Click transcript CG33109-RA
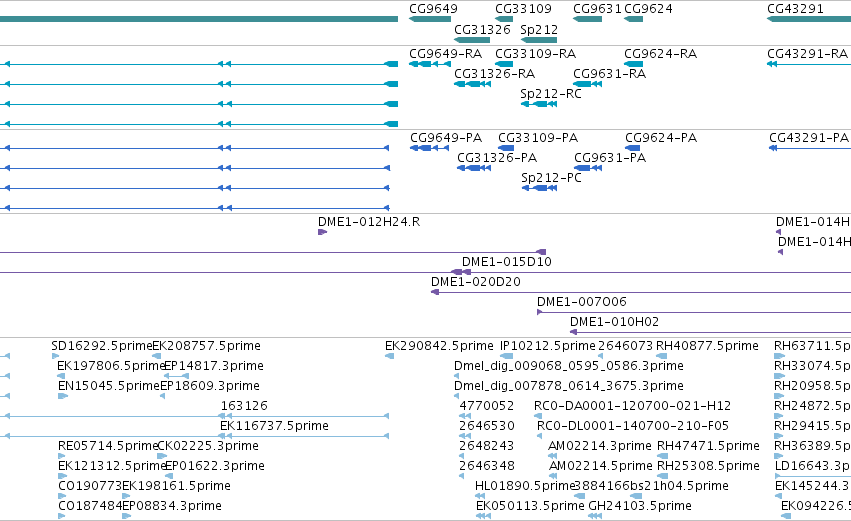851x521 pixels. 535,54
